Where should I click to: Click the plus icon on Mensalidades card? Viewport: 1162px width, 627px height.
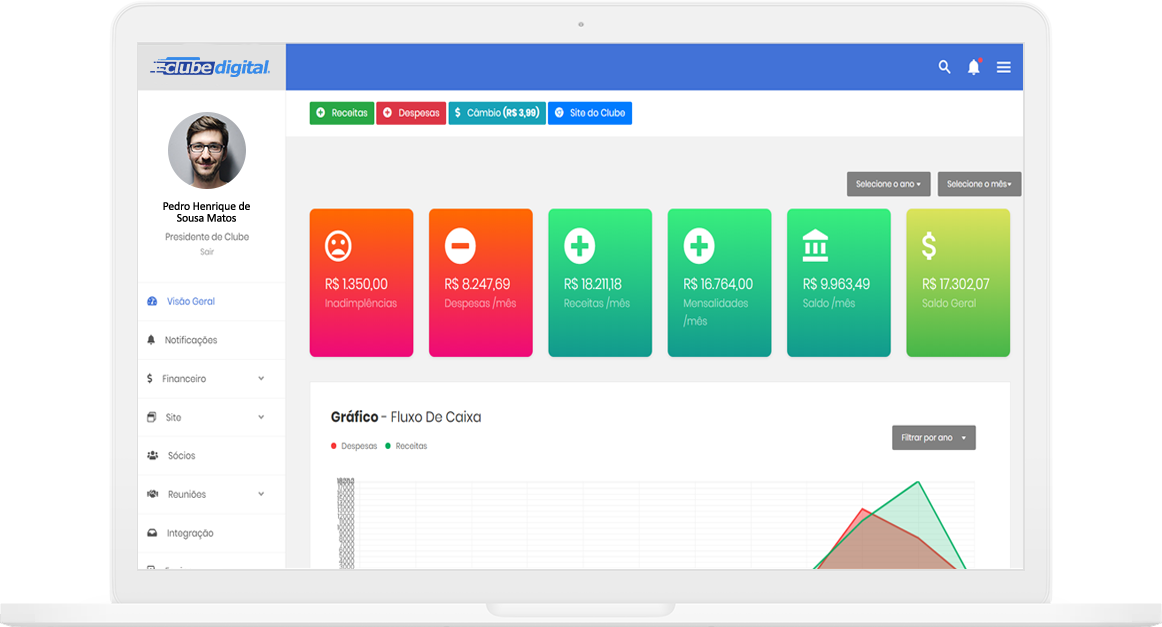point(698,245)
